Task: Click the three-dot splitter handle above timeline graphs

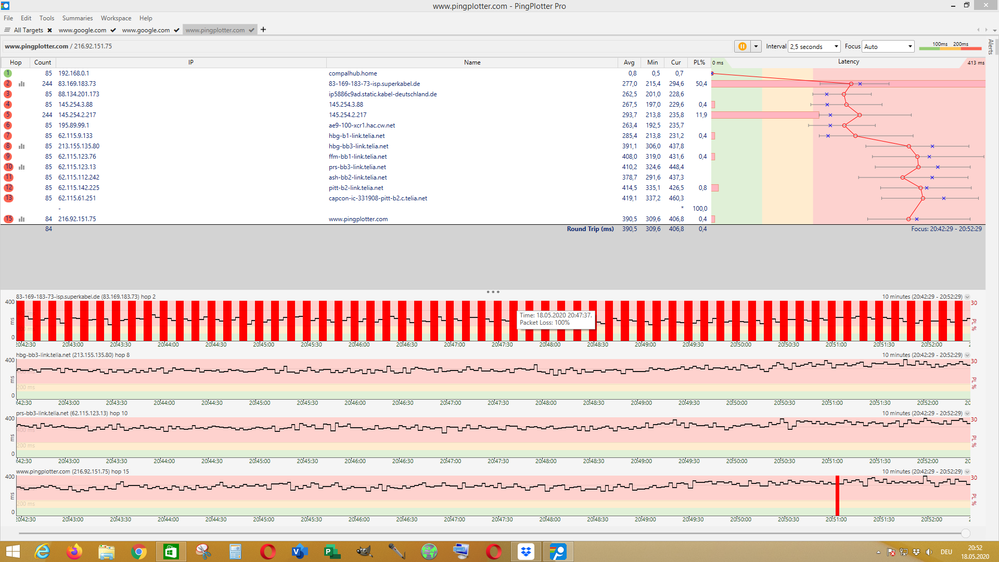Action: pos(493,292)
